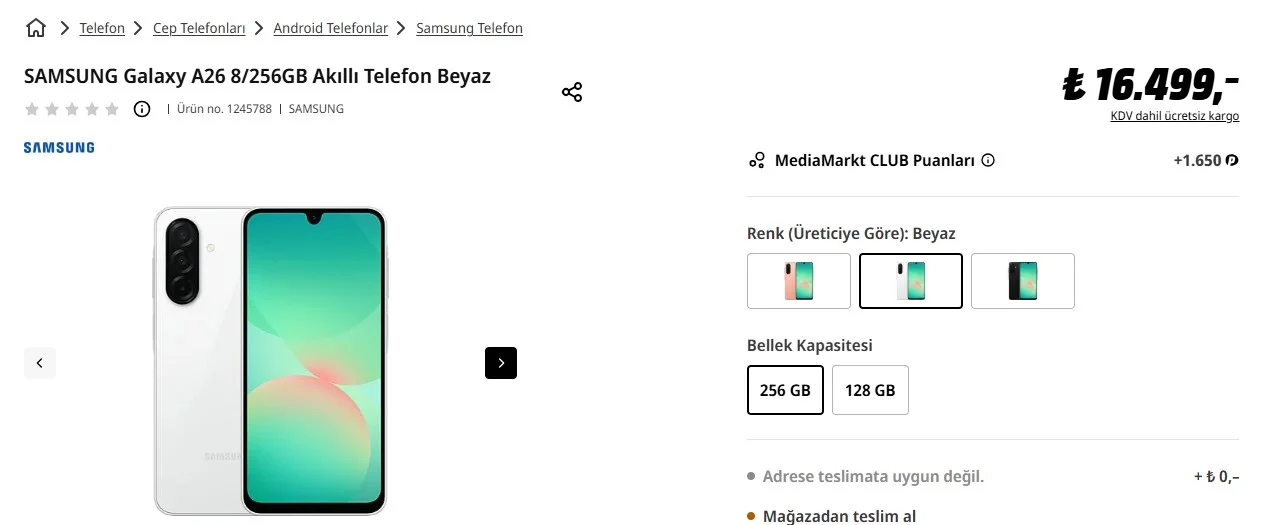The width and height of the screenshot is (1269, 525).
Task: Go to Cep Telefonları breadcrumb
Action: tap(199, 28)
